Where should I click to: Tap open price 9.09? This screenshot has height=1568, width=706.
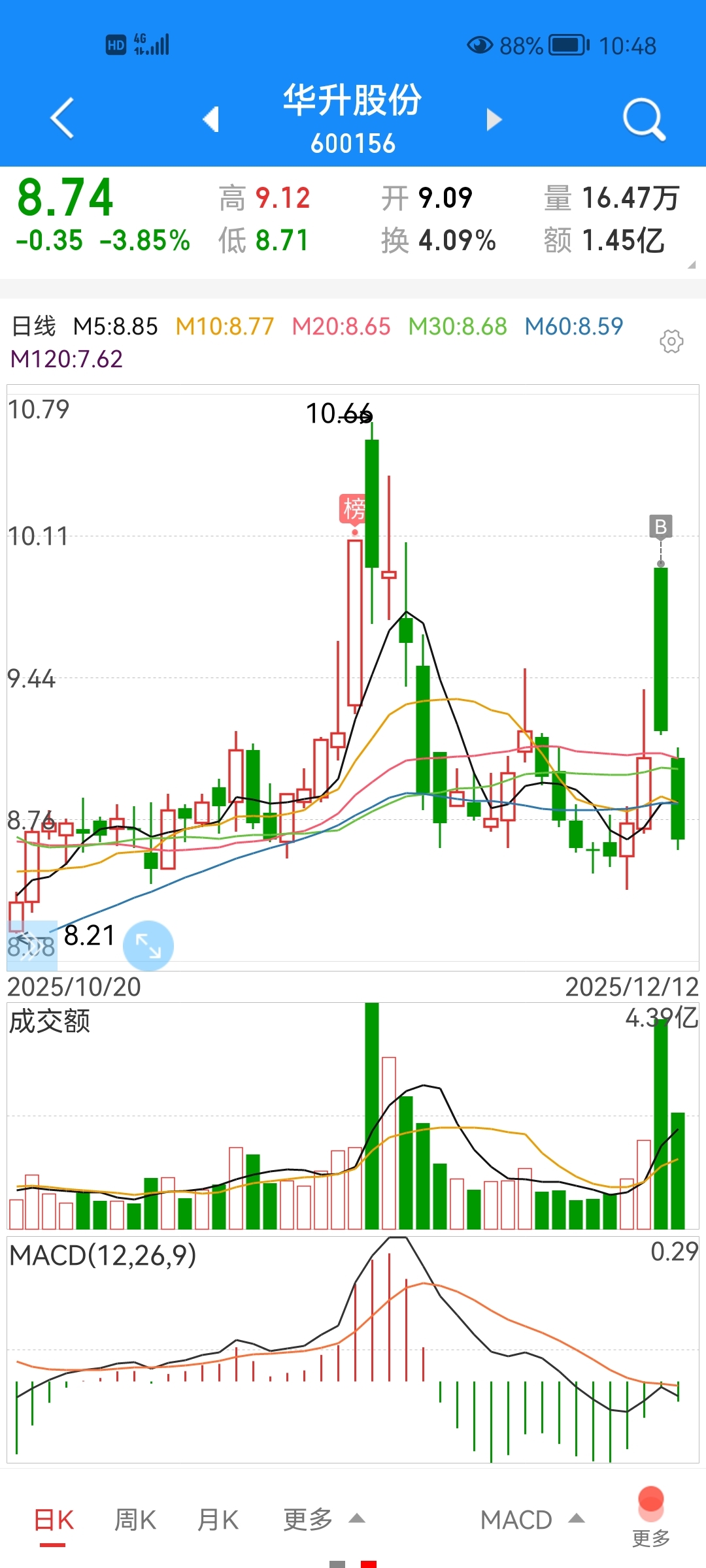pyautogui.click(x=445, y=198)
